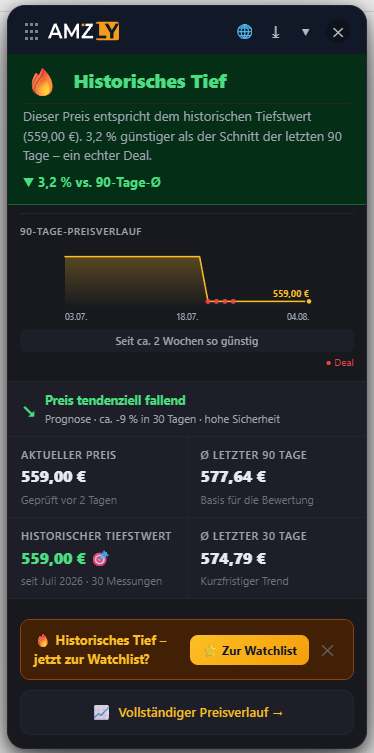374x753 pixels.
Task: Click the first red deal marker on chart
Action: (x=207, y=302)
